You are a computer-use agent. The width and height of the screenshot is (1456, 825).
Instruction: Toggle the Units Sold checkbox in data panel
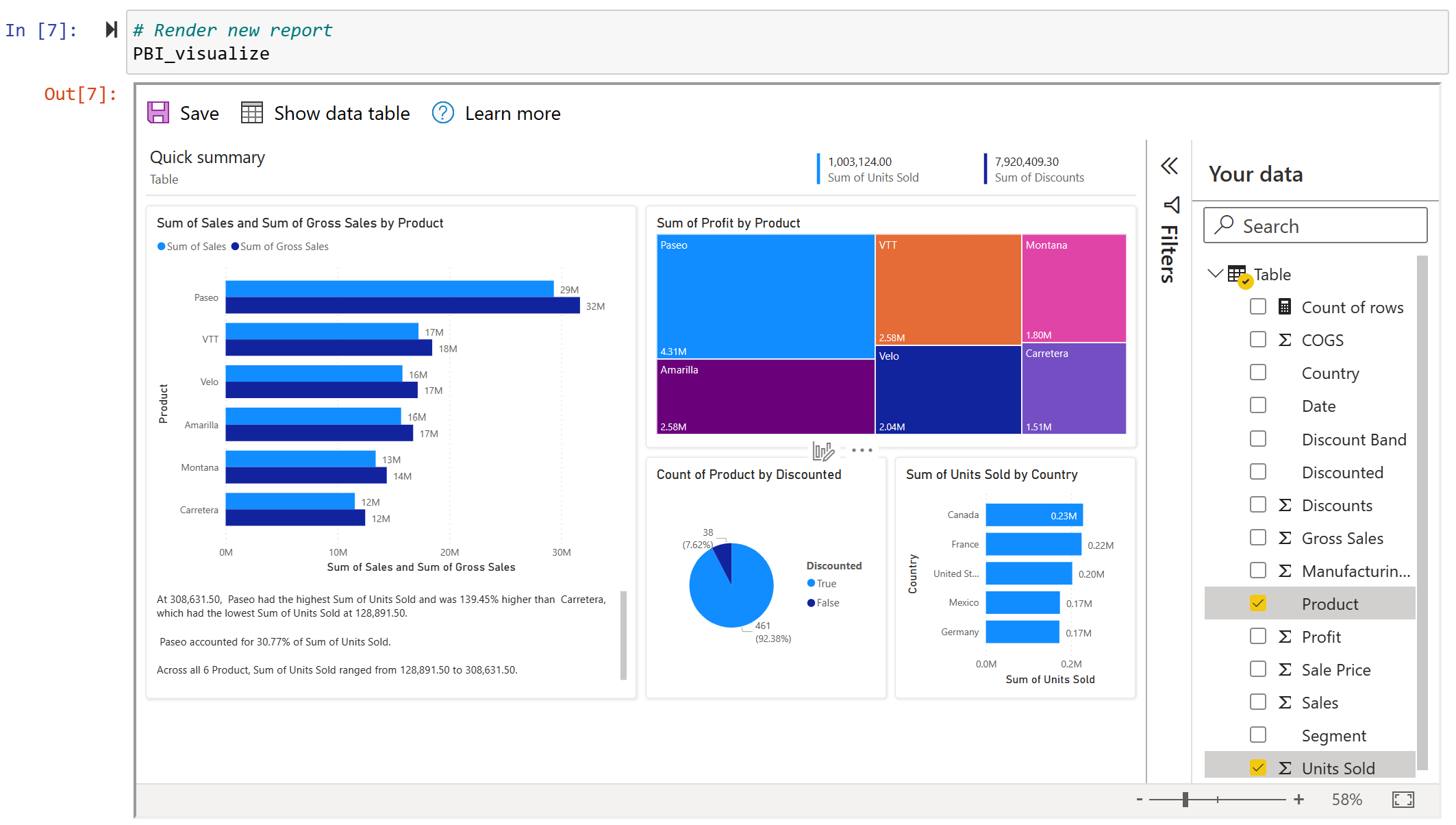[1258, 767]
